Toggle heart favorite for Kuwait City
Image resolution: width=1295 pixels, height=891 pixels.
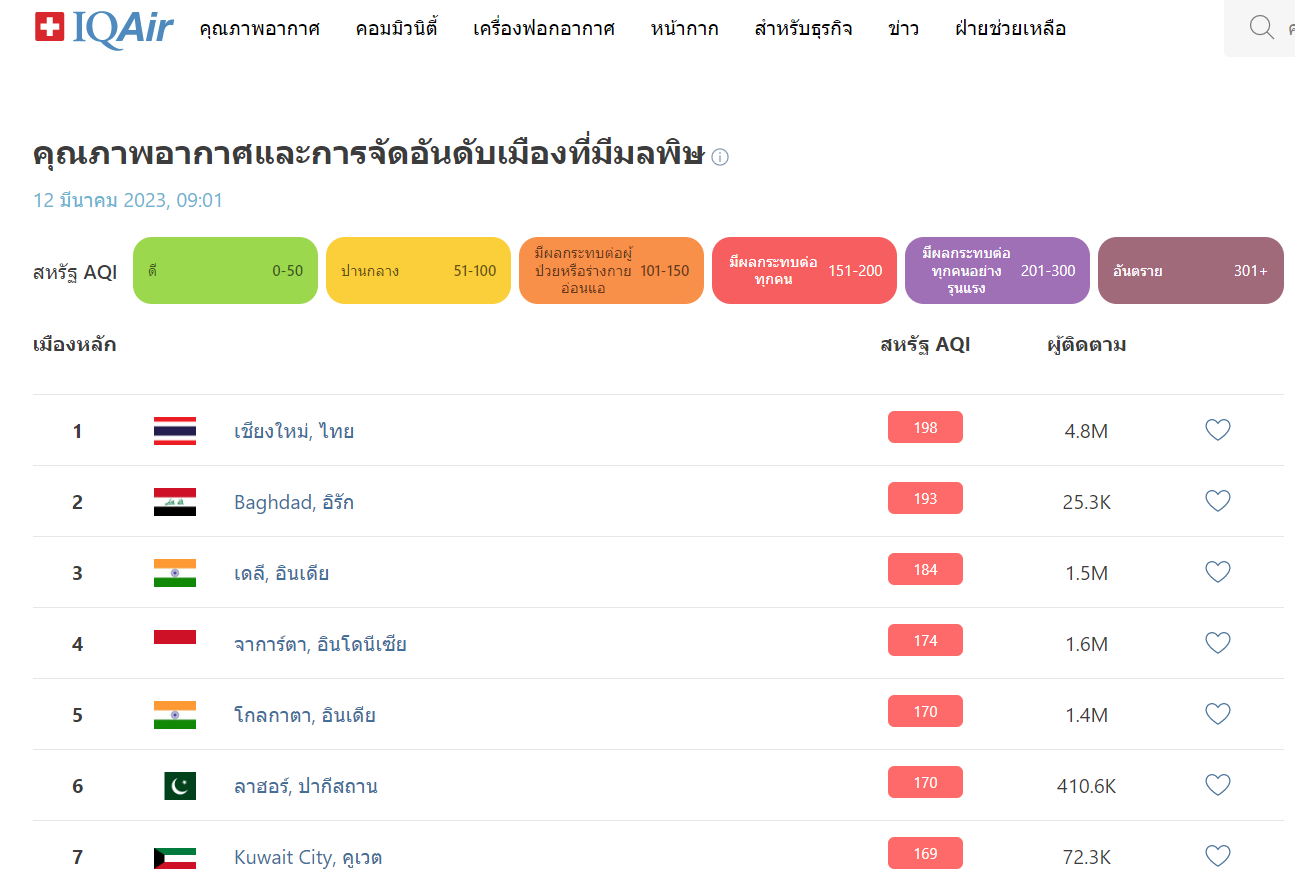(1217, 856)
